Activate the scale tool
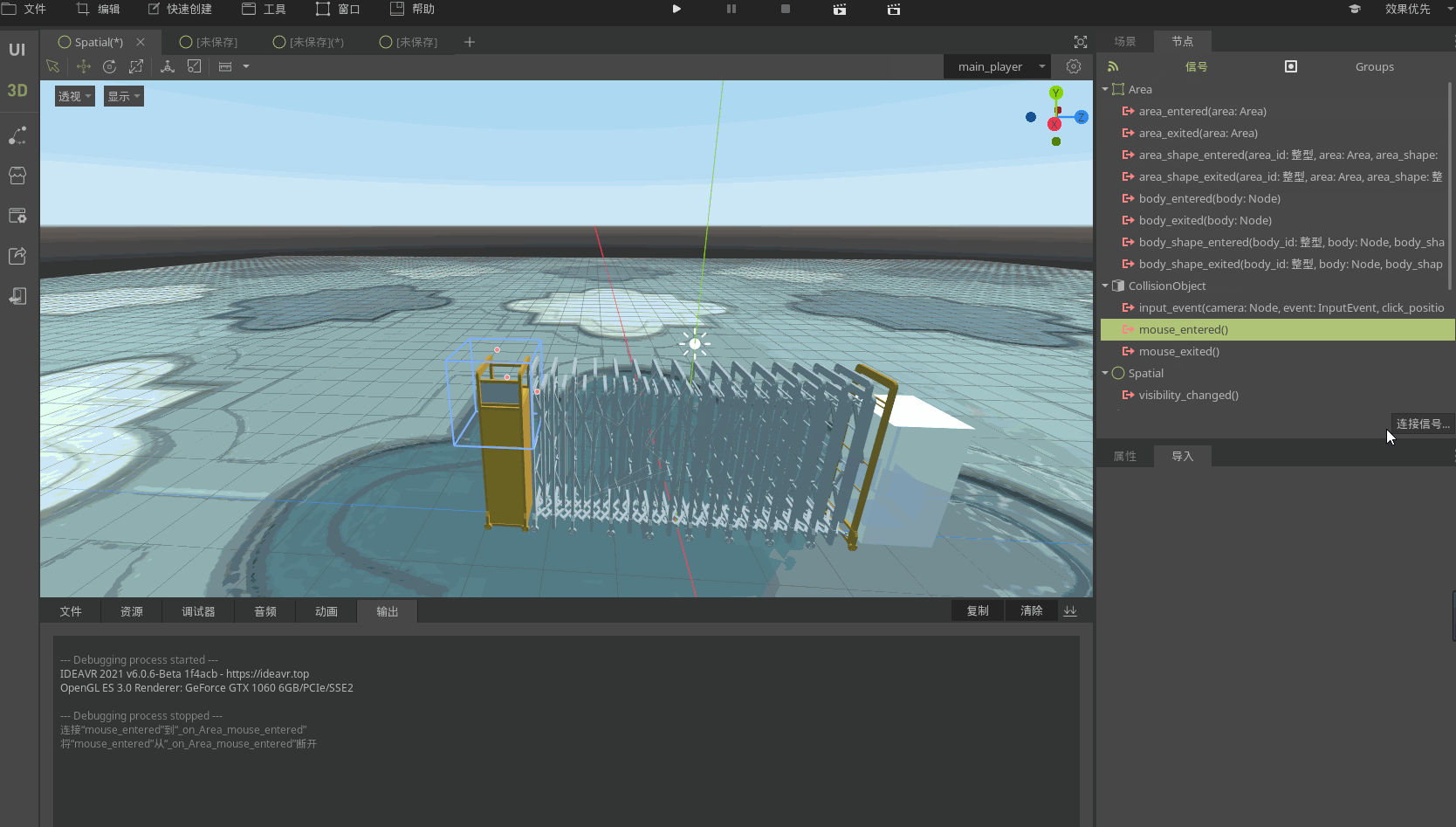Viewport: 1456px width, 827px height. [x=136, y=66]
